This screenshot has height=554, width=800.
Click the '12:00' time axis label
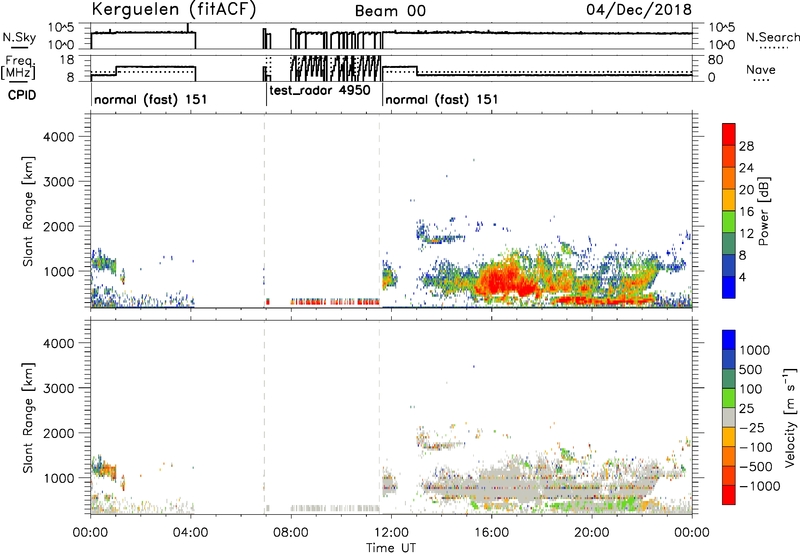tap(391, 533)
